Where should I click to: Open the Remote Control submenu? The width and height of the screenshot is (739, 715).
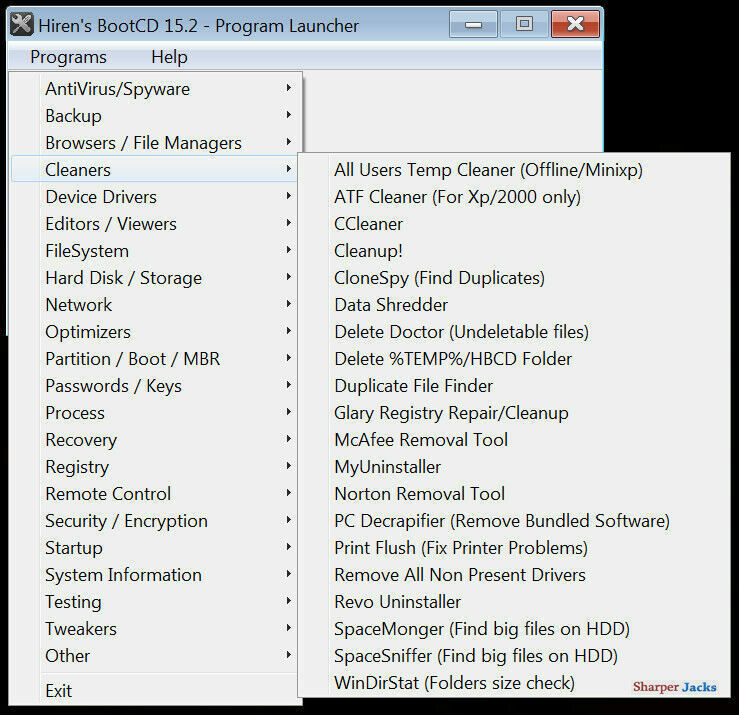154,493
